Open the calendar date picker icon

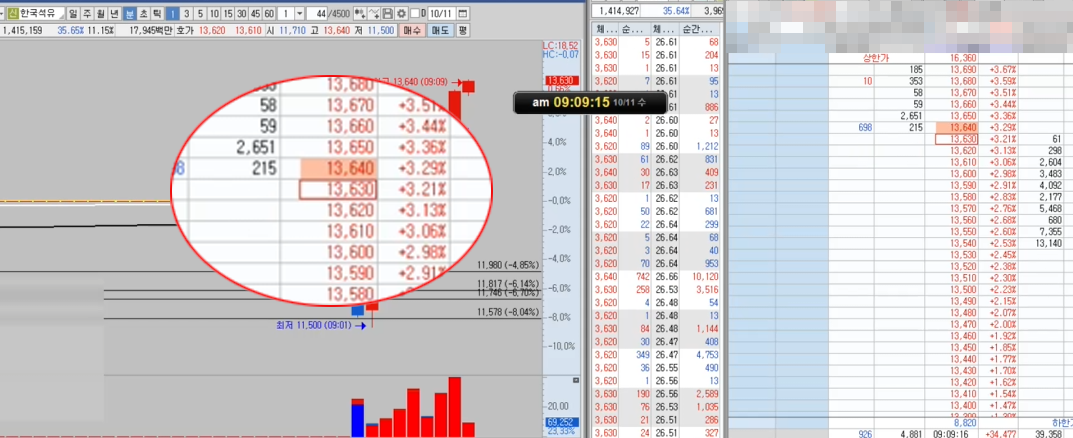pyautogui.click(x=463, y=13)
